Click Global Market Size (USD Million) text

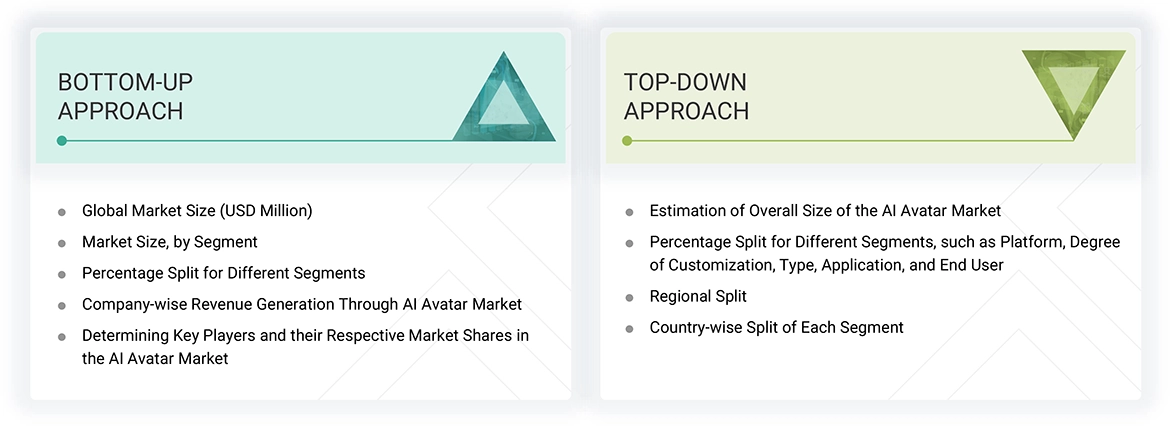click(197, 211)
